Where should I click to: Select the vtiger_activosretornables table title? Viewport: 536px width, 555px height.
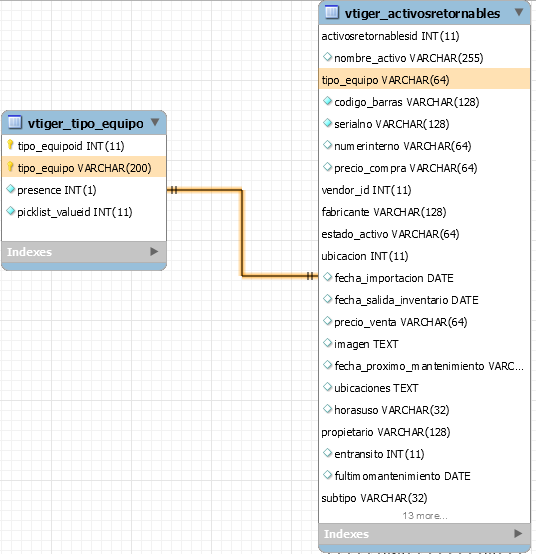tap(422, 13)
